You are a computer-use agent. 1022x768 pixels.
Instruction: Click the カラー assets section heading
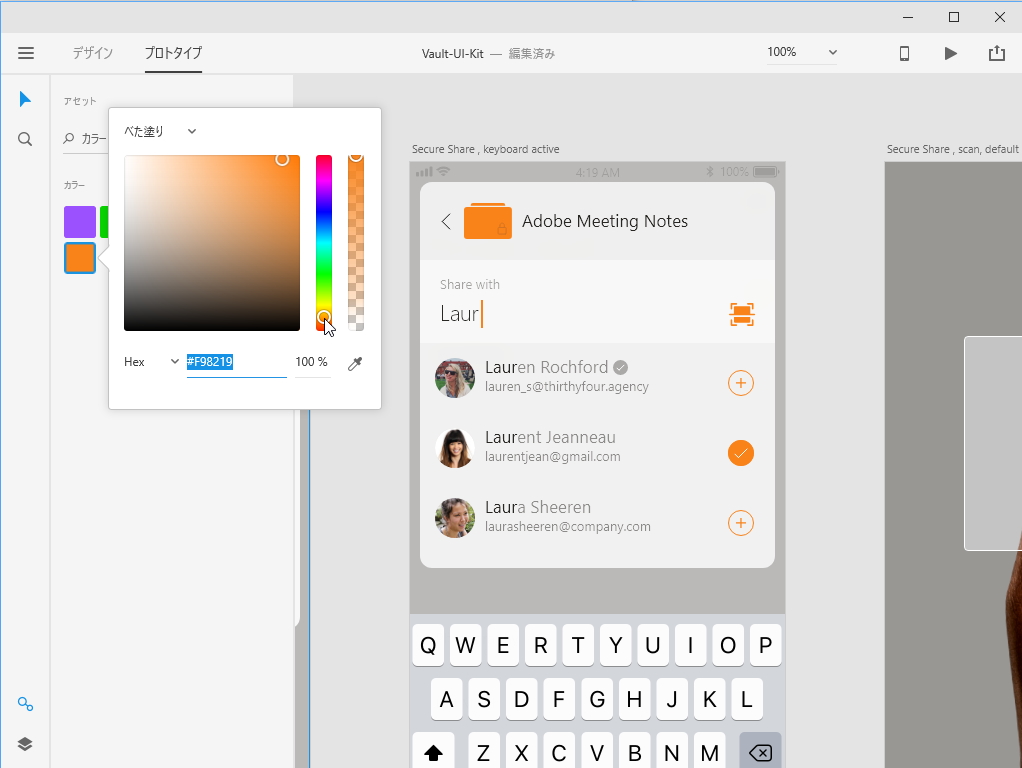tap(74, 185)
